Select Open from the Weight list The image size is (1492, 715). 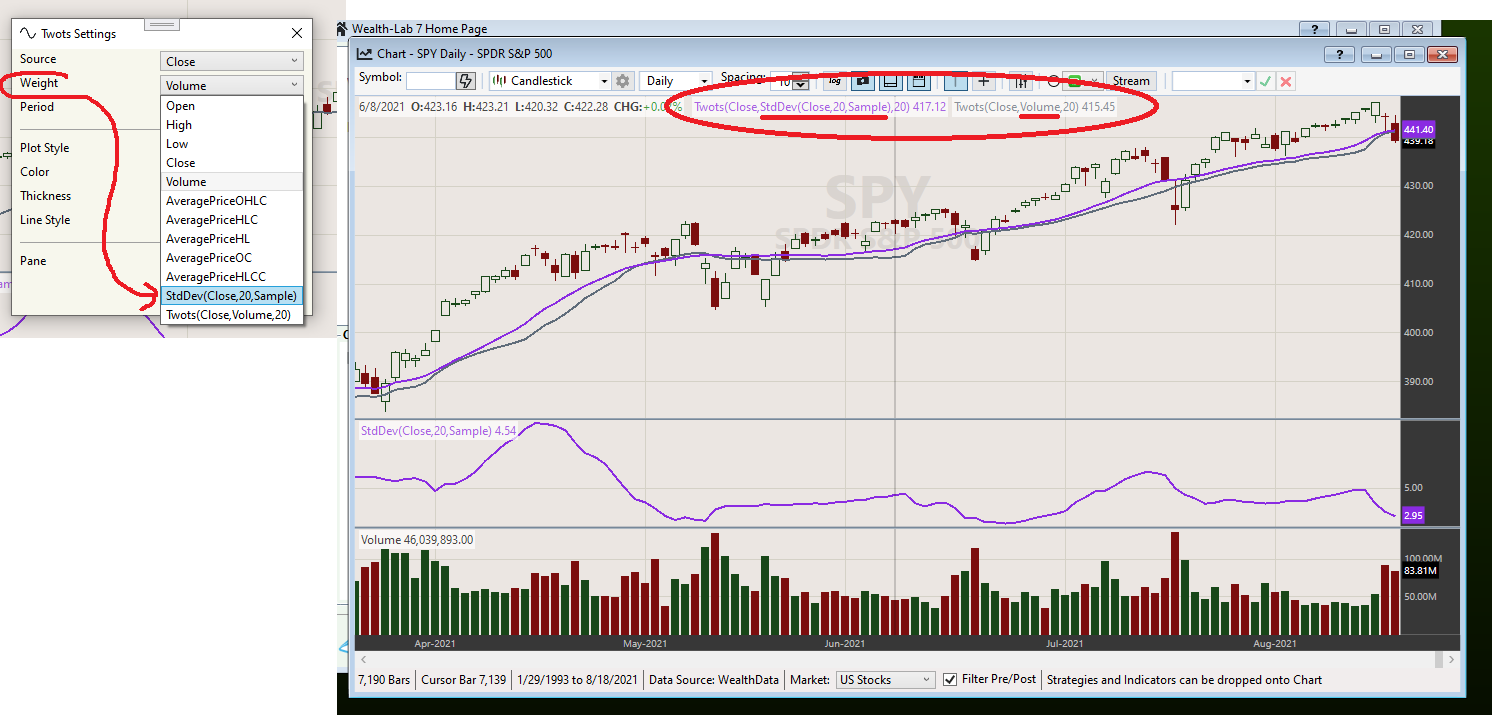coord(231,106)
